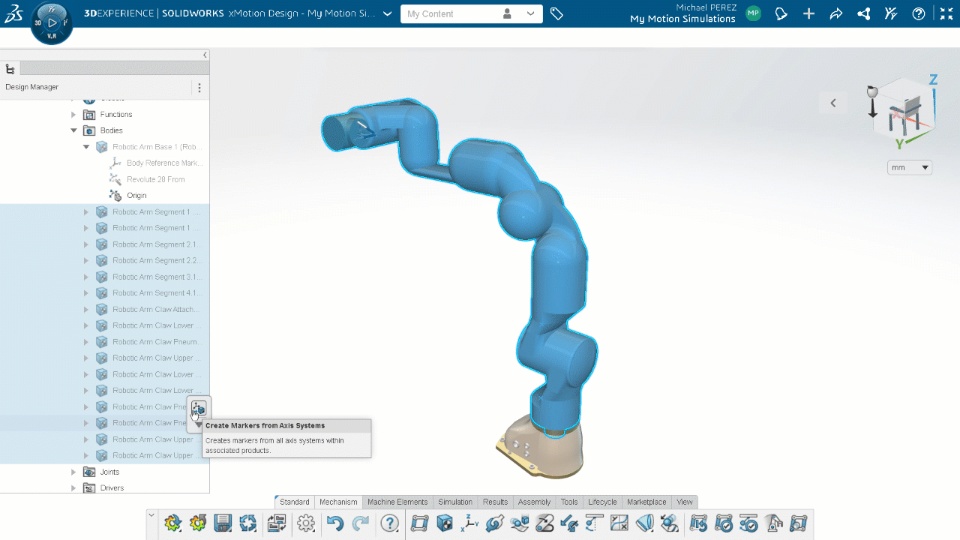Select the Origin item in the tree
Image resolution: width=960 pixels, height=540 pixels.
coord(137,196)
